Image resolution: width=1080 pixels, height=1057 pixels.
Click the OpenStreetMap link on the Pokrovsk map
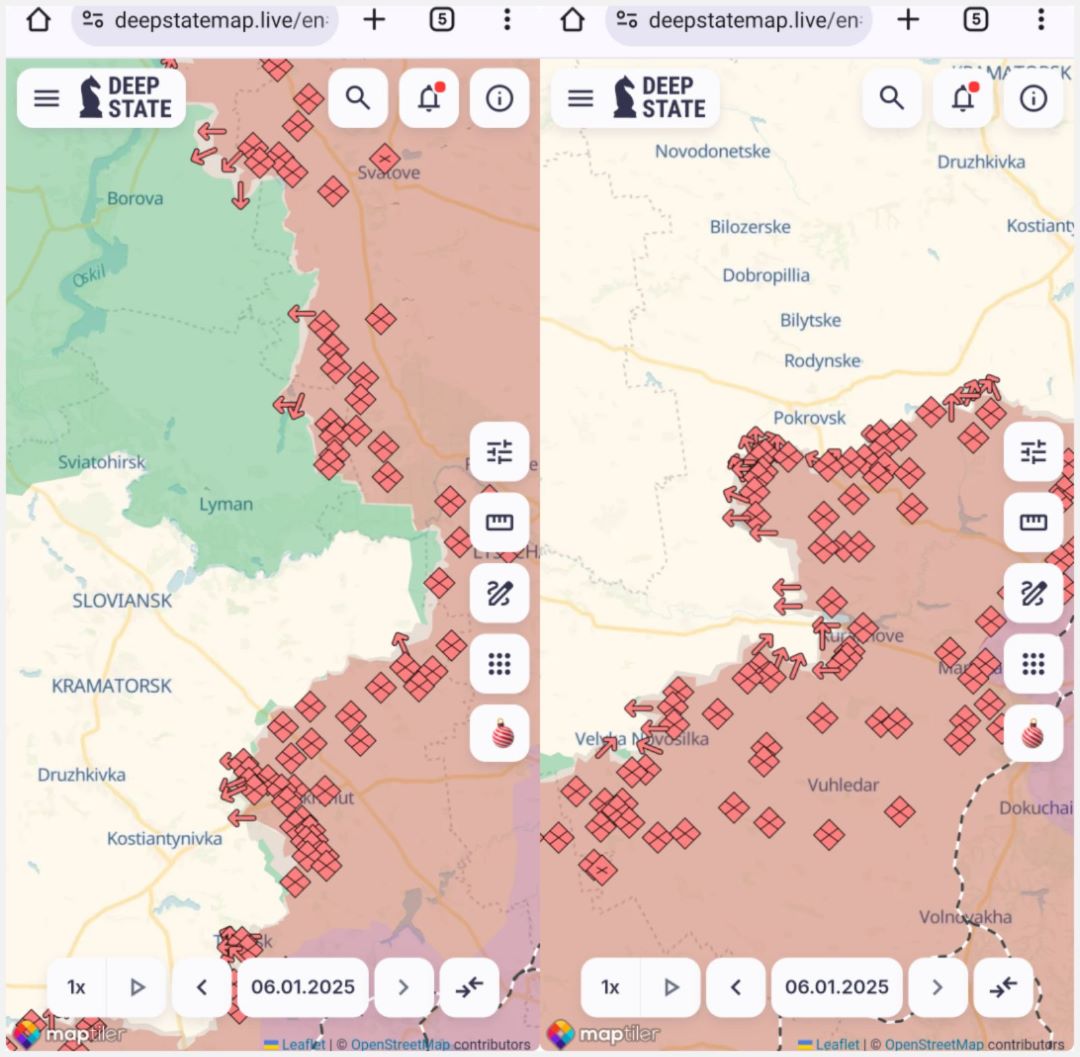pyautogui.click(x=933, y=1045)
